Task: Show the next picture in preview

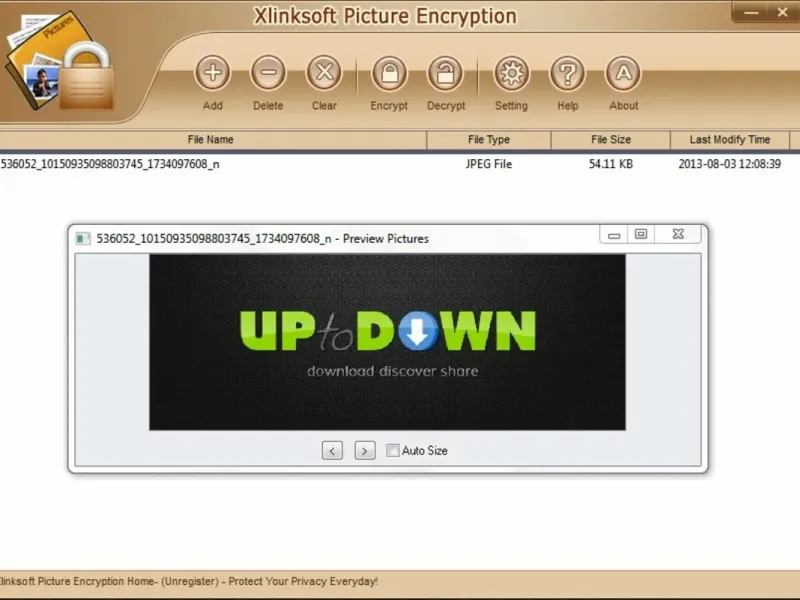Action: 365,451
